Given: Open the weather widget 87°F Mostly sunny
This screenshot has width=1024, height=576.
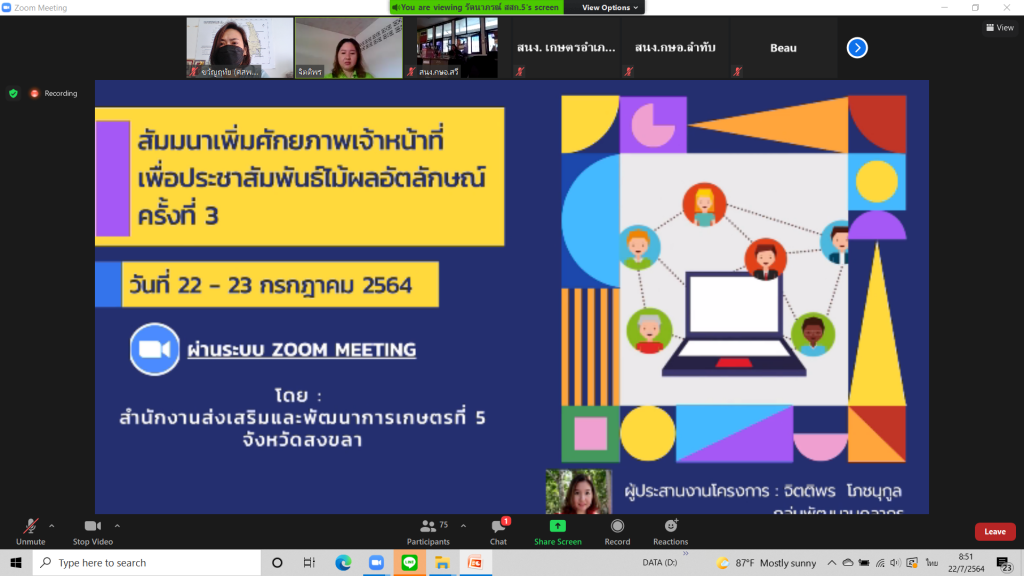Looking at the screenshot, I should coord(767,562).
